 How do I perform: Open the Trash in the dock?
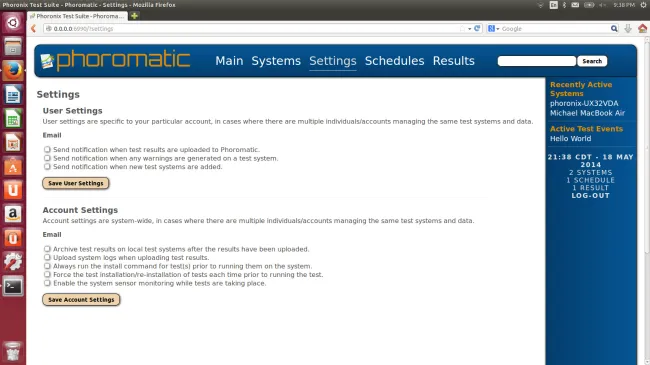pos(13,352)
